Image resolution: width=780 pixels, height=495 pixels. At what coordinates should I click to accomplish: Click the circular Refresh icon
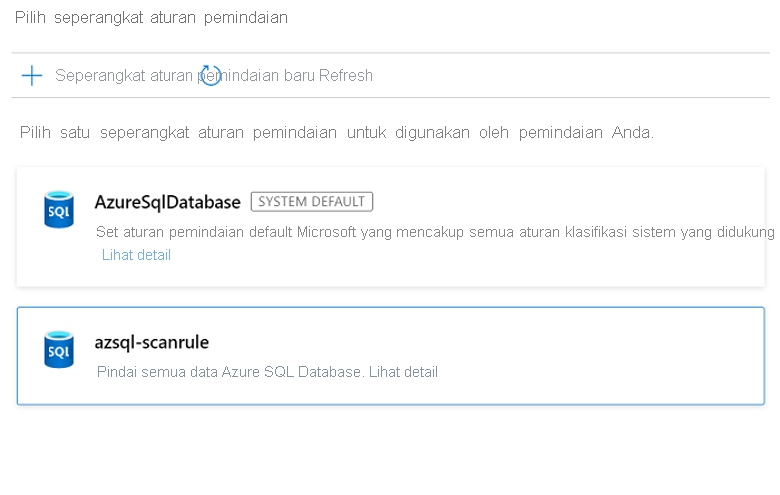coord(211,76)
